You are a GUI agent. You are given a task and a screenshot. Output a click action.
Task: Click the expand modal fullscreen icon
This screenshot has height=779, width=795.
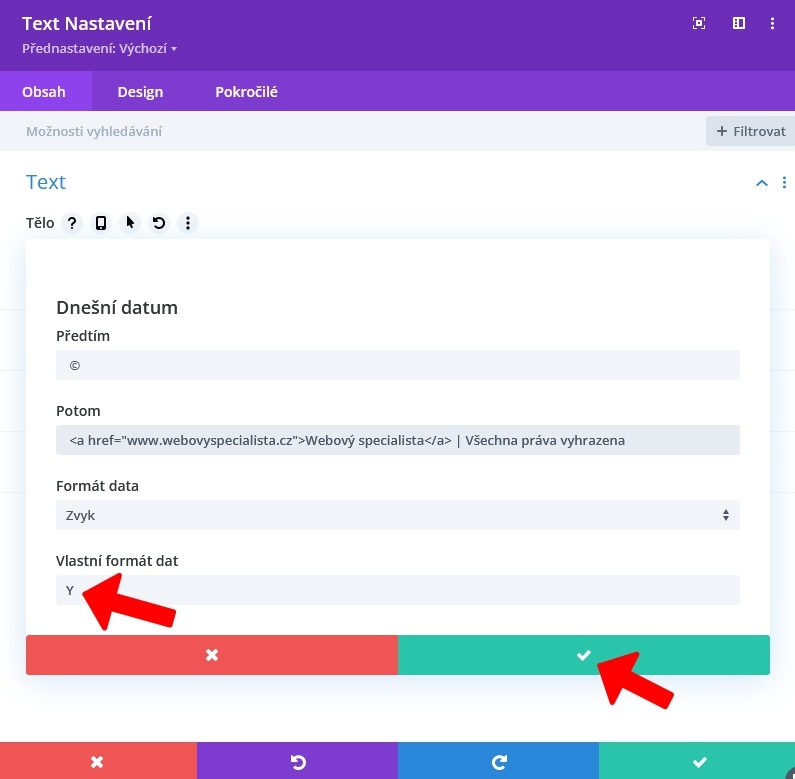[699, 23]
